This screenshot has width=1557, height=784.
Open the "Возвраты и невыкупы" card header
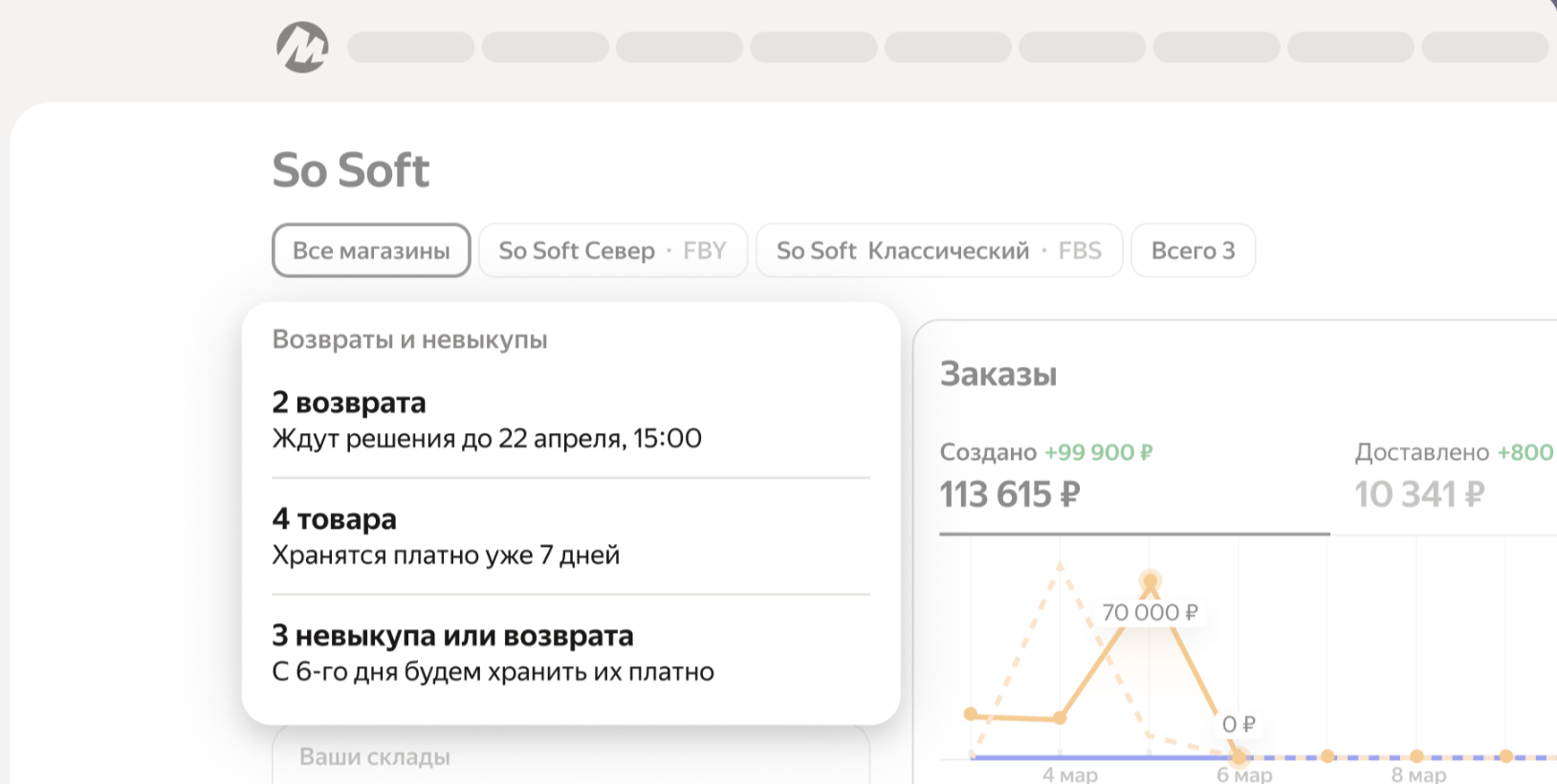[409, 339]
